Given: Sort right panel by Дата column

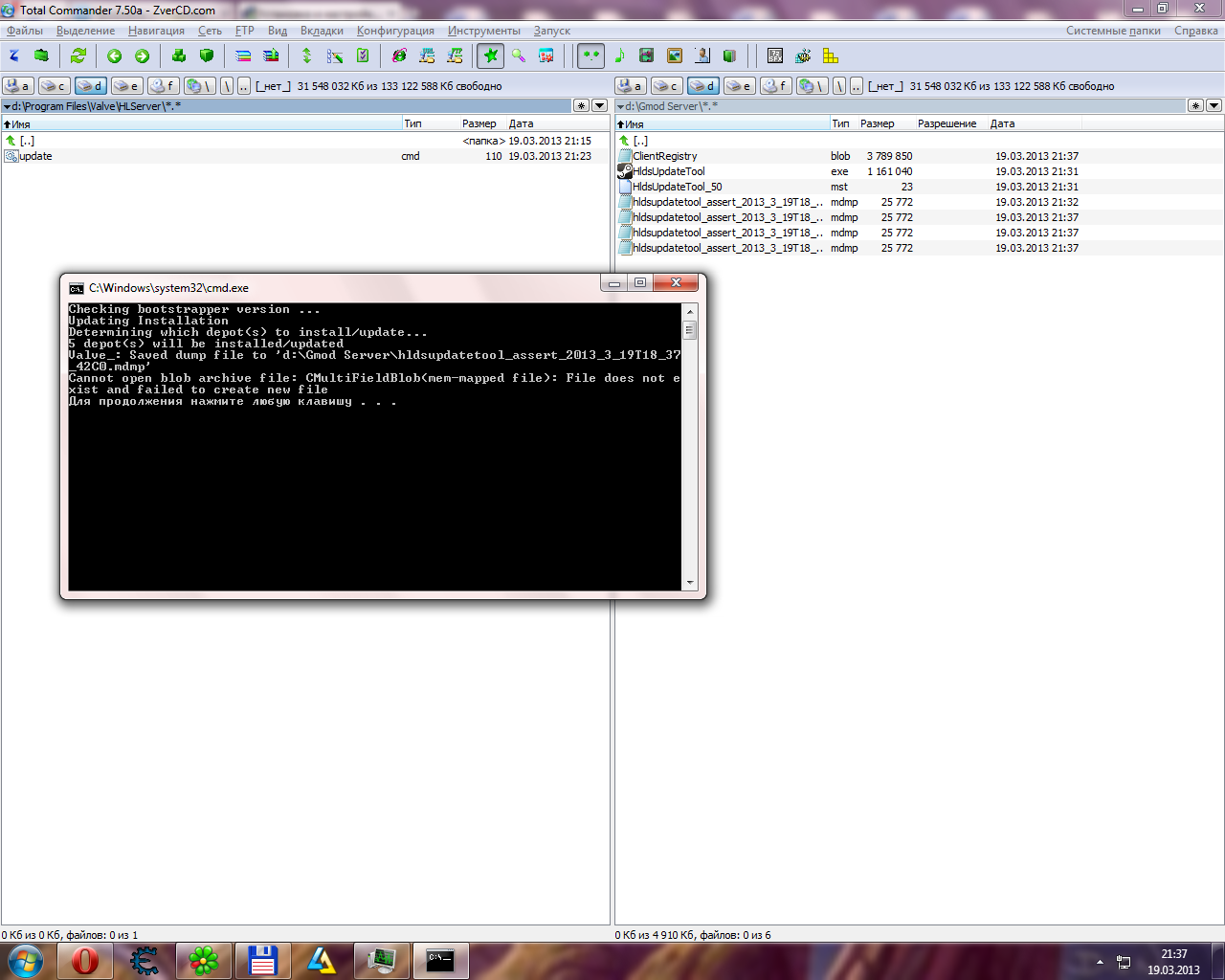Looking at the screenshot, I should [1035, 123].
